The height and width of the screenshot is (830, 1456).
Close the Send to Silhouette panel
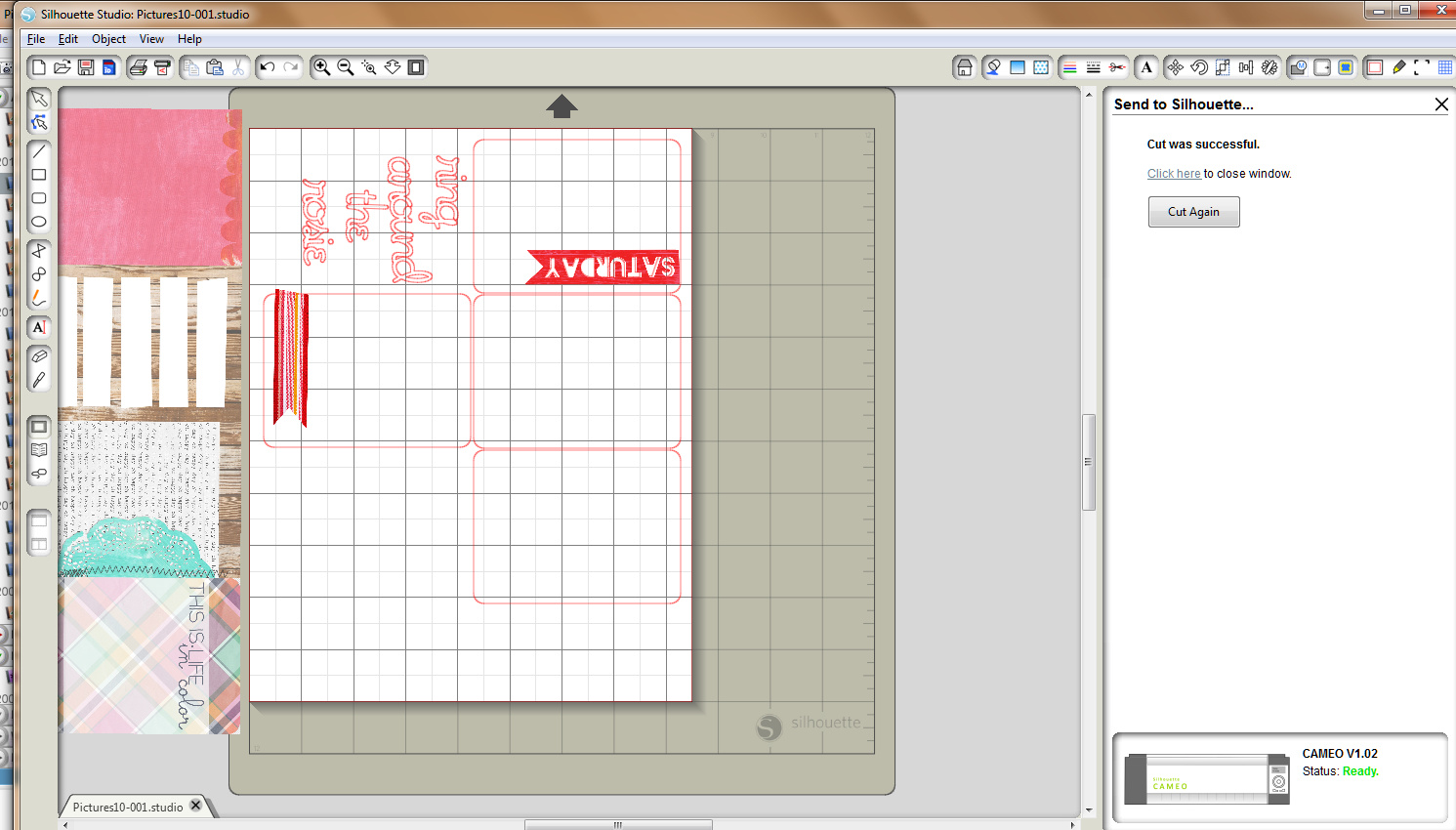tap(1441, 104)
